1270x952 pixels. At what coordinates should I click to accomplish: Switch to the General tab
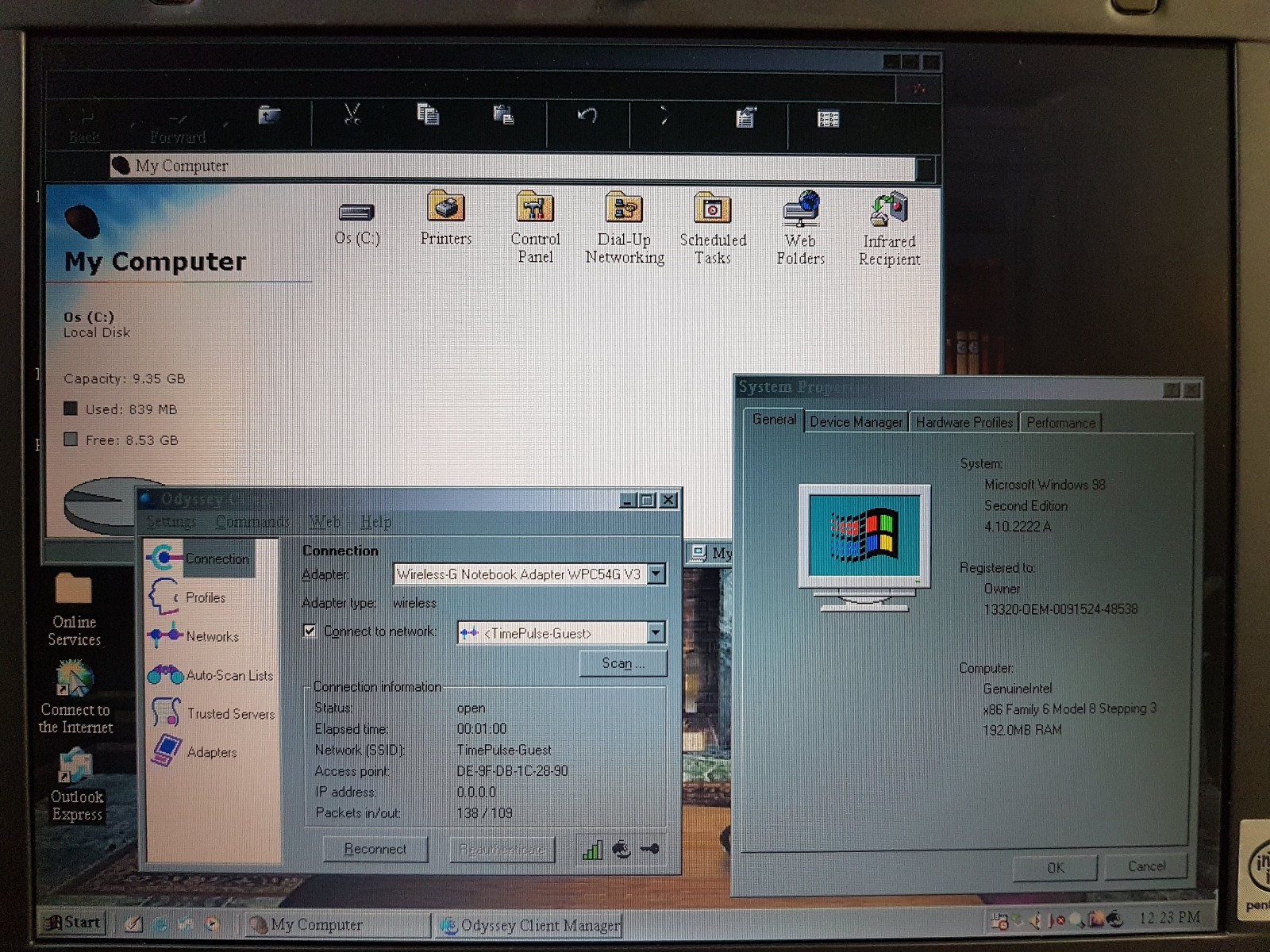(x=774, y=420)
